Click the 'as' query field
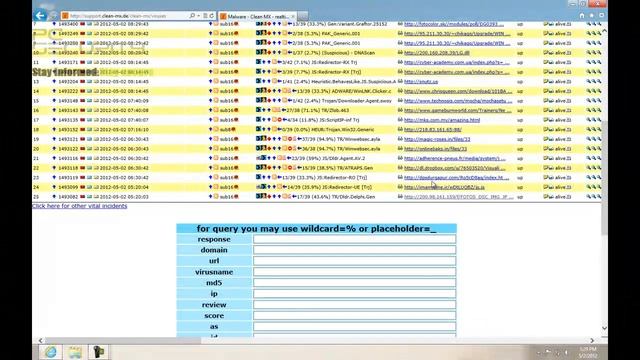This screenshot has width=640, height=360. [x=354, y=327]
